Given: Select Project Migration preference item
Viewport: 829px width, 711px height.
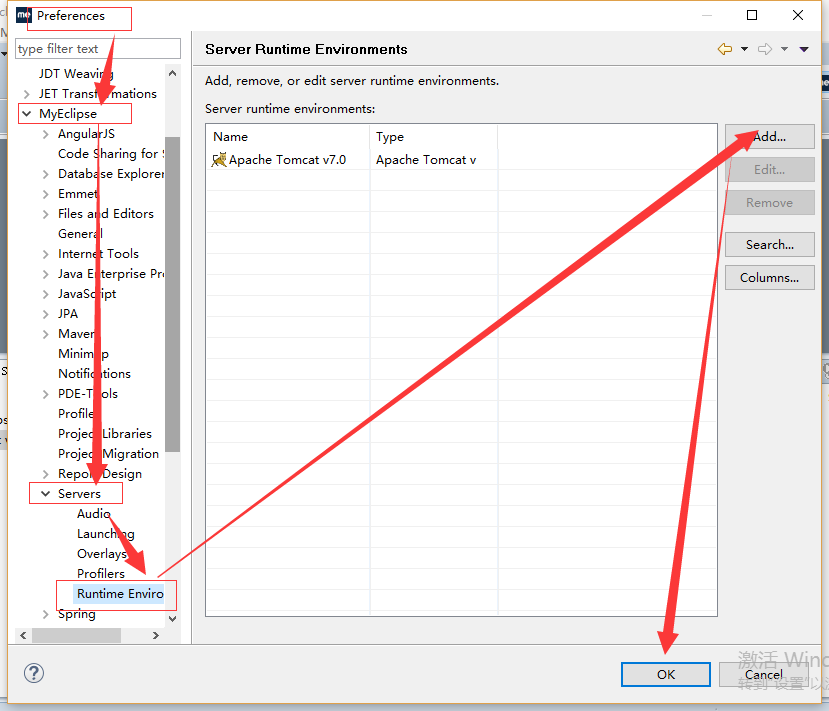Looking at the screenshot, I should [108, 454].
